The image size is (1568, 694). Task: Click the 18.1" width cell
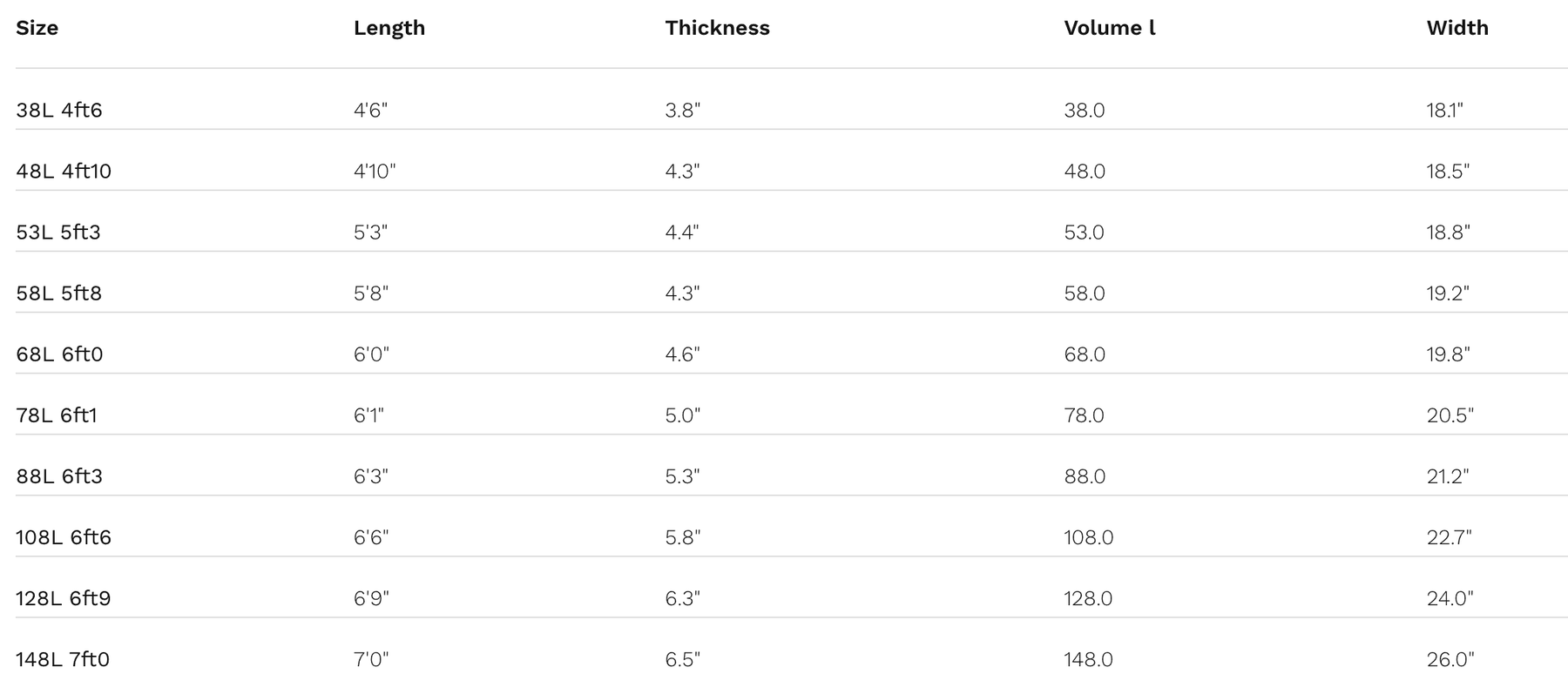click(1444, 111)
